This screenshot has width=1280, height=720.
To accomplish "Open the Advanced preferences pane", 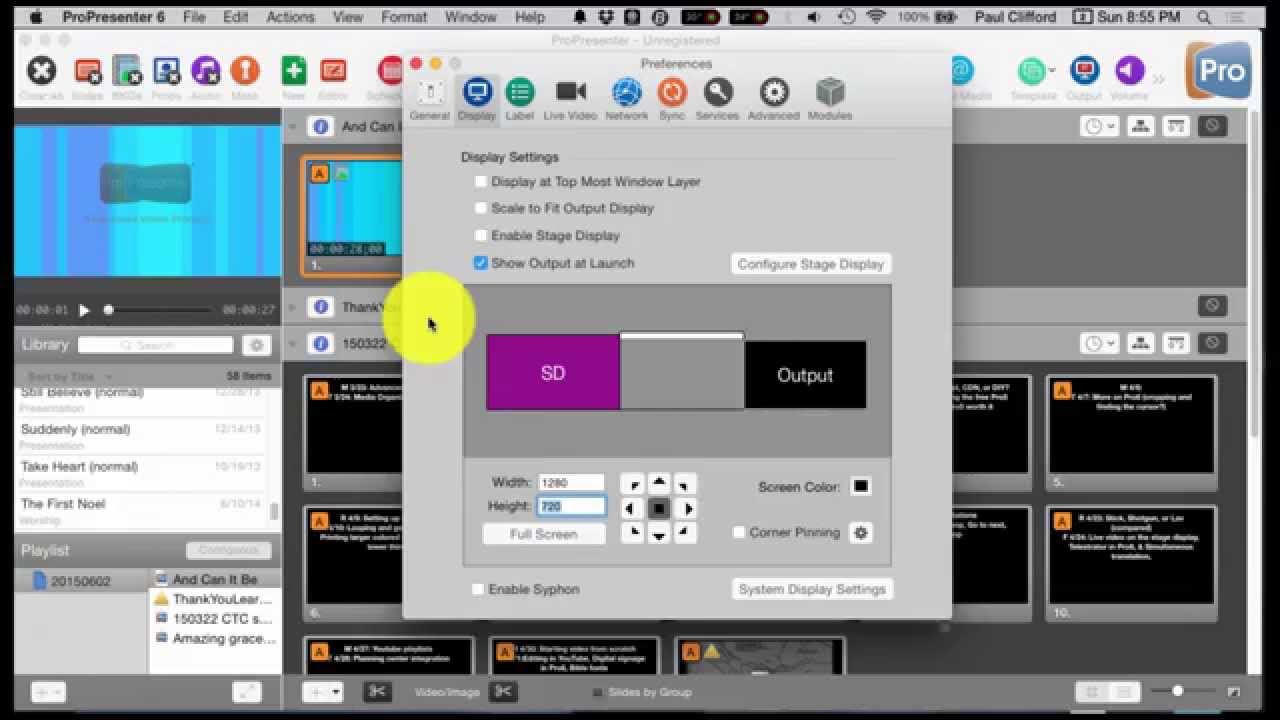I will coord(774,99).
